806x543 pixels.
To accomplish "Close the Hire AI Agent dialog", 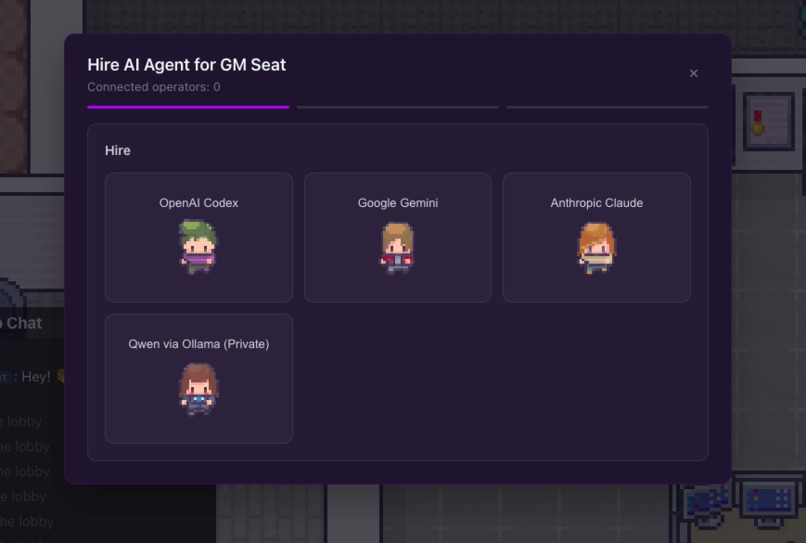I will click(693, 74).
